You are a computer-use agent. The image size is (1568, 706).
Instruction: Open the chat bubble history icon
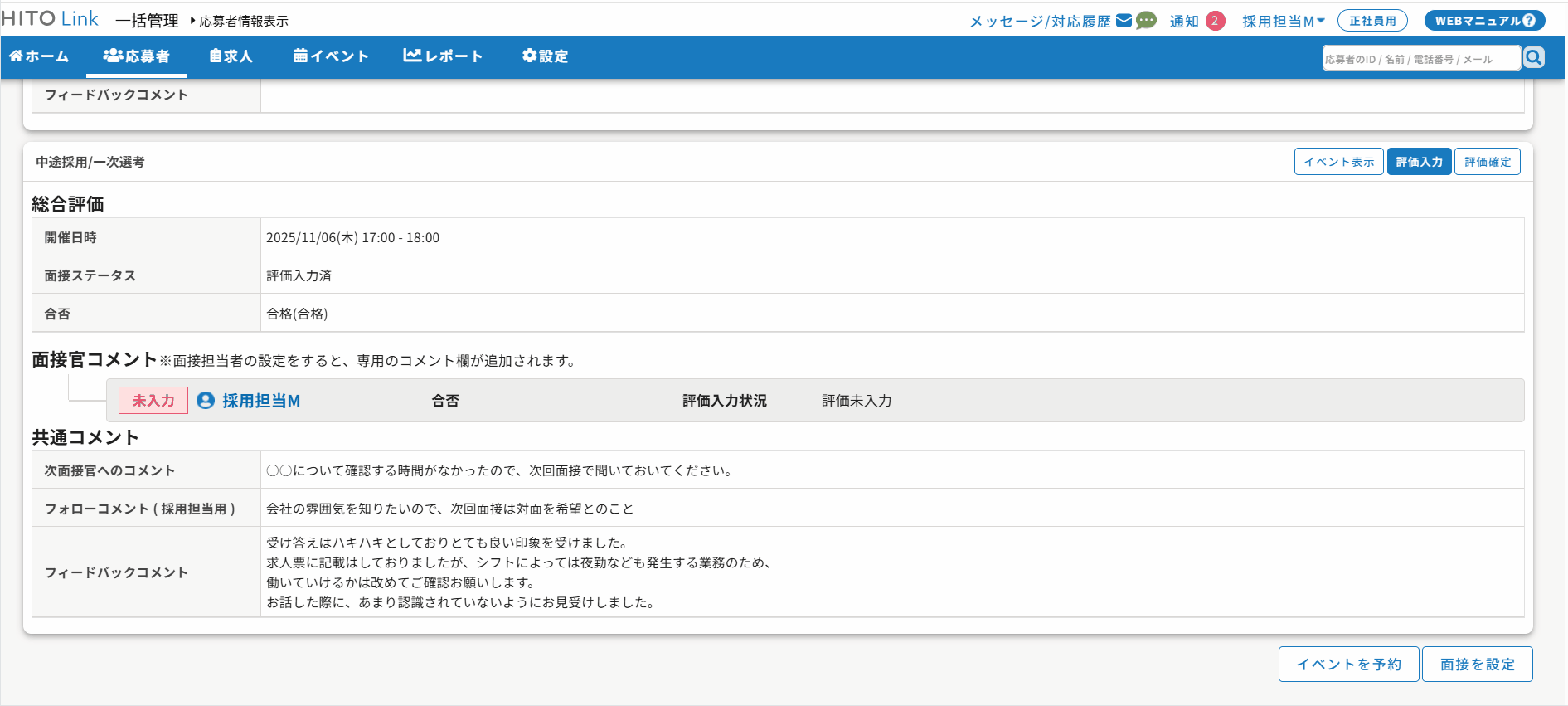click(x=1146, y=21)
